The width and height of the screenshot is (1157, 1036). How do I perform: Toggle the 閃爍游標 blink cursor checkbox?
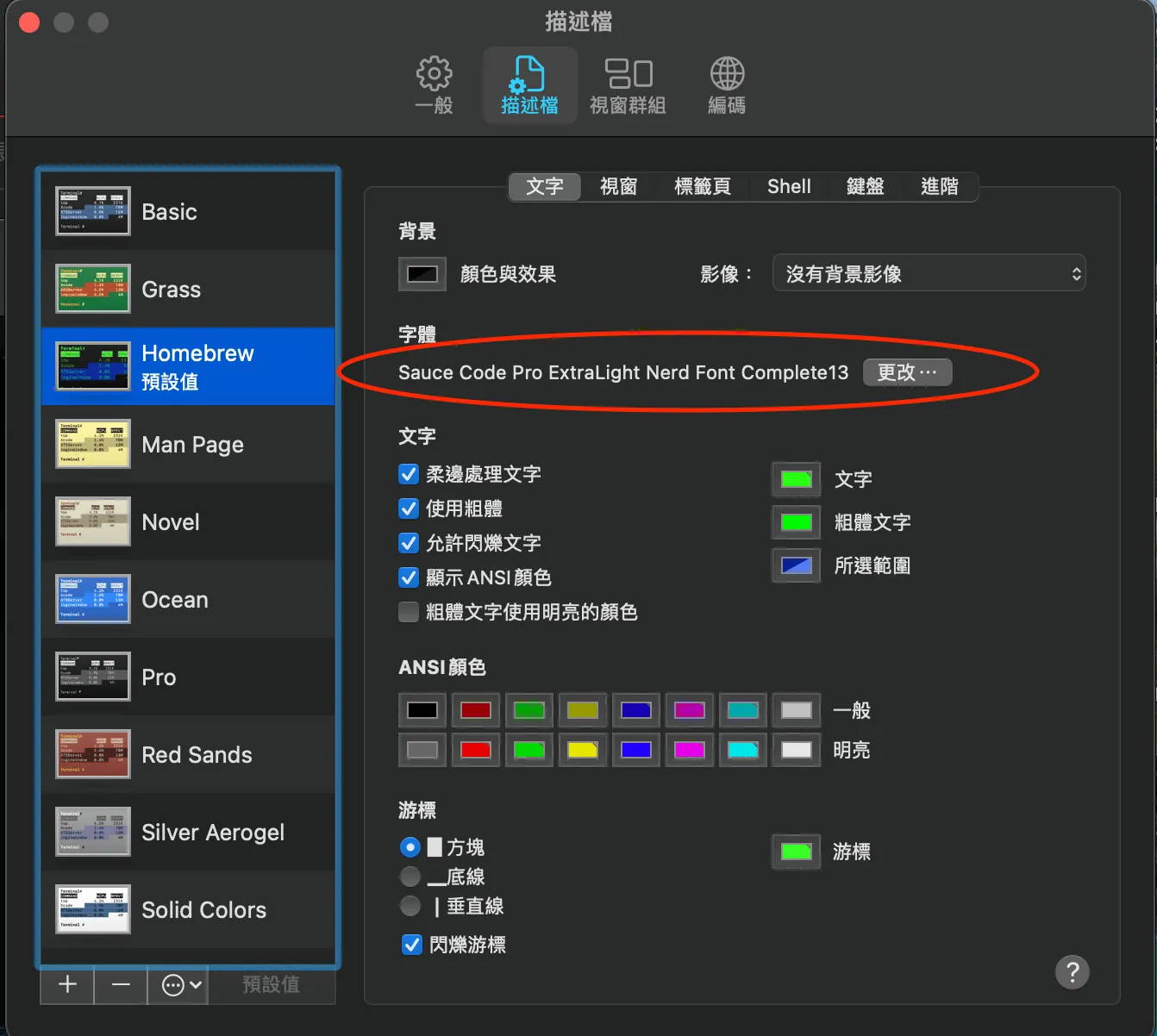coord(412,945)
